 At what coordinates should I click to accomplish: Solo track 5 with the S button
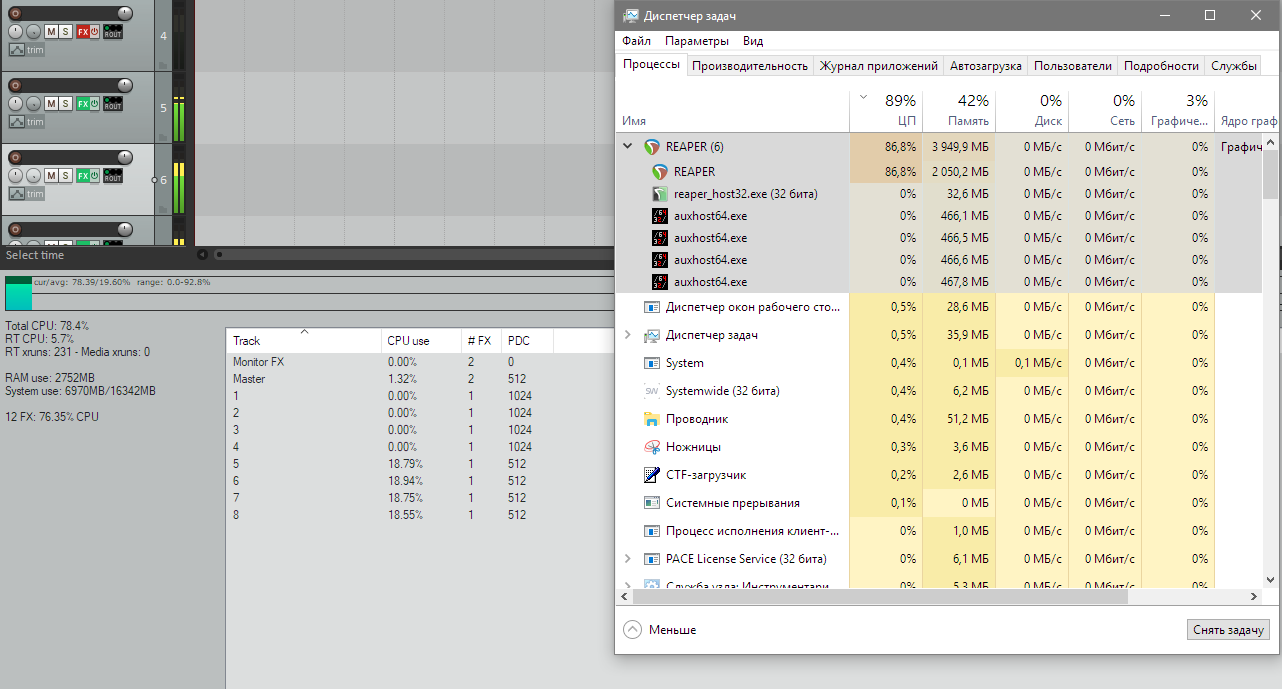tap(66, 104)
